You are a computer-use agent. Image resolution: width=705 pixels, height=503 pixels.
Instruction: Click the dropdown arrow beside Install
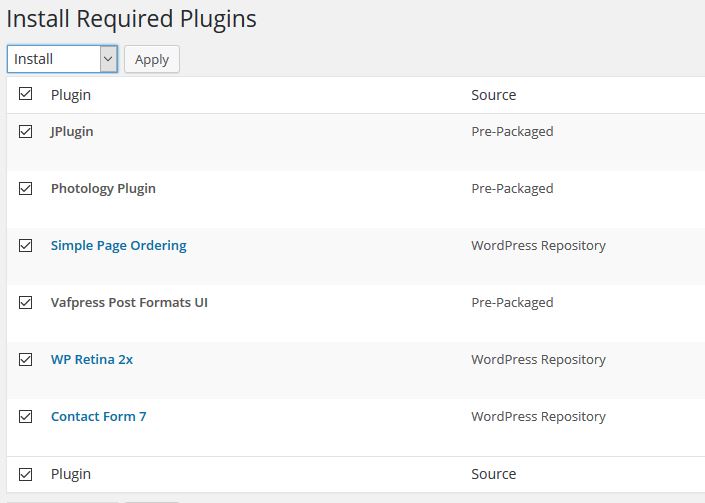coord(108,59)
